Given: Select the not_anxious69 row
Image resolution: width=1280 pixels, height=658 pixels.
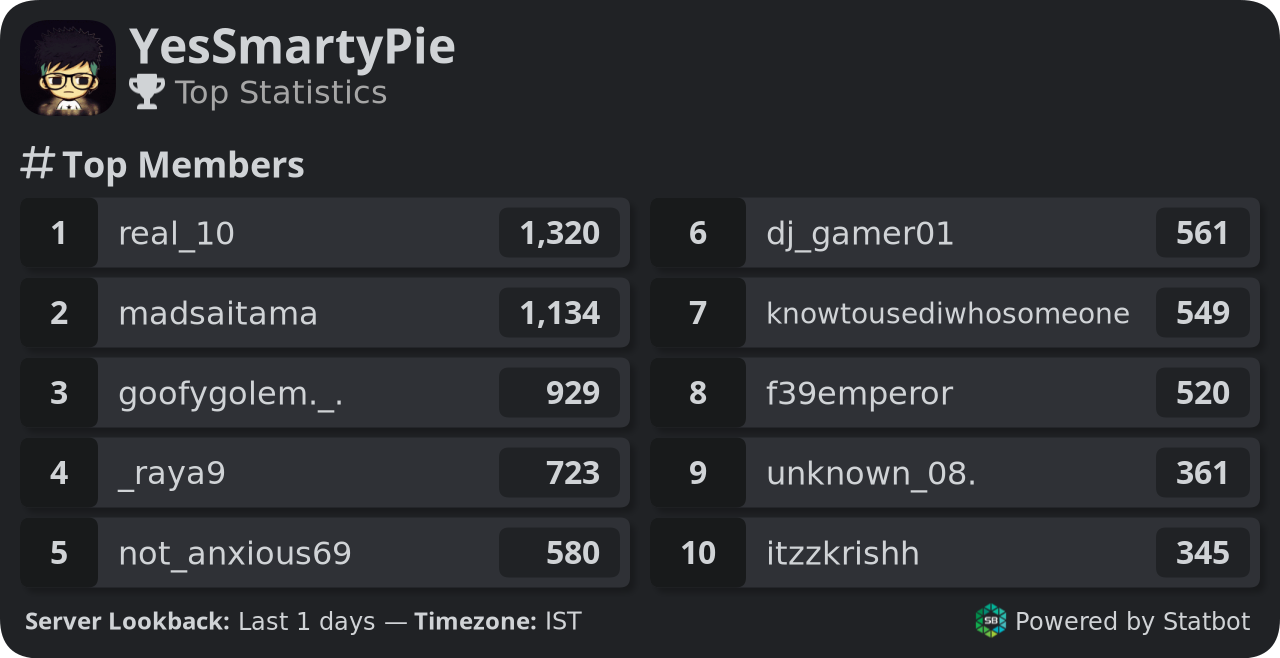Looking at the screenshot, I should [325, 553].
